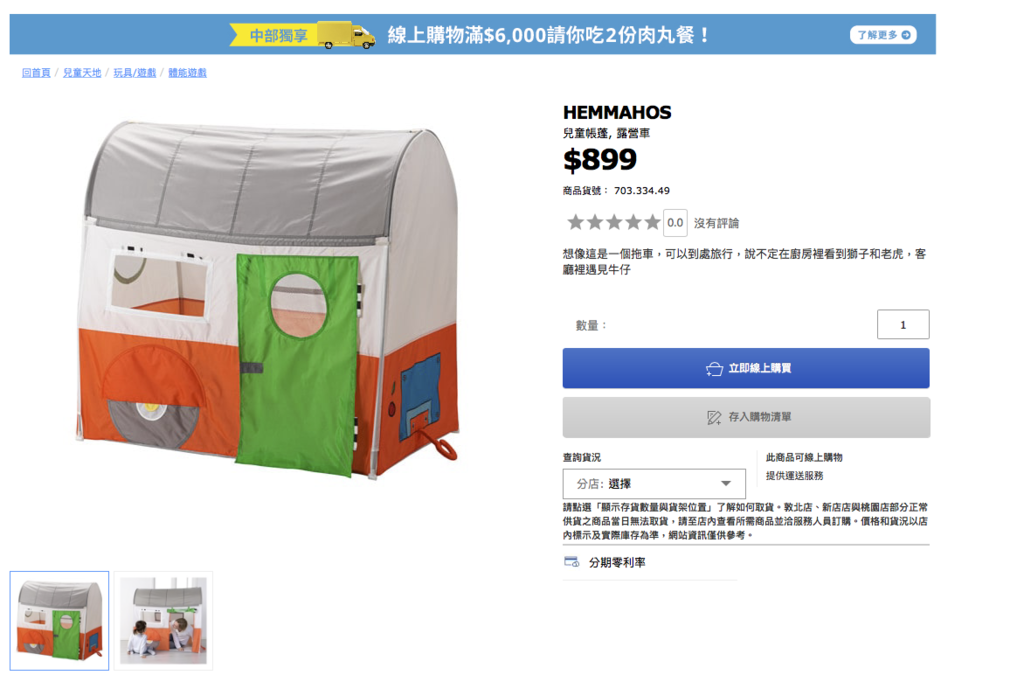Viewport: 1024px width, 682px height.
Task: Open the 分店 store selection dropdown
Action: tap(654, 484)
